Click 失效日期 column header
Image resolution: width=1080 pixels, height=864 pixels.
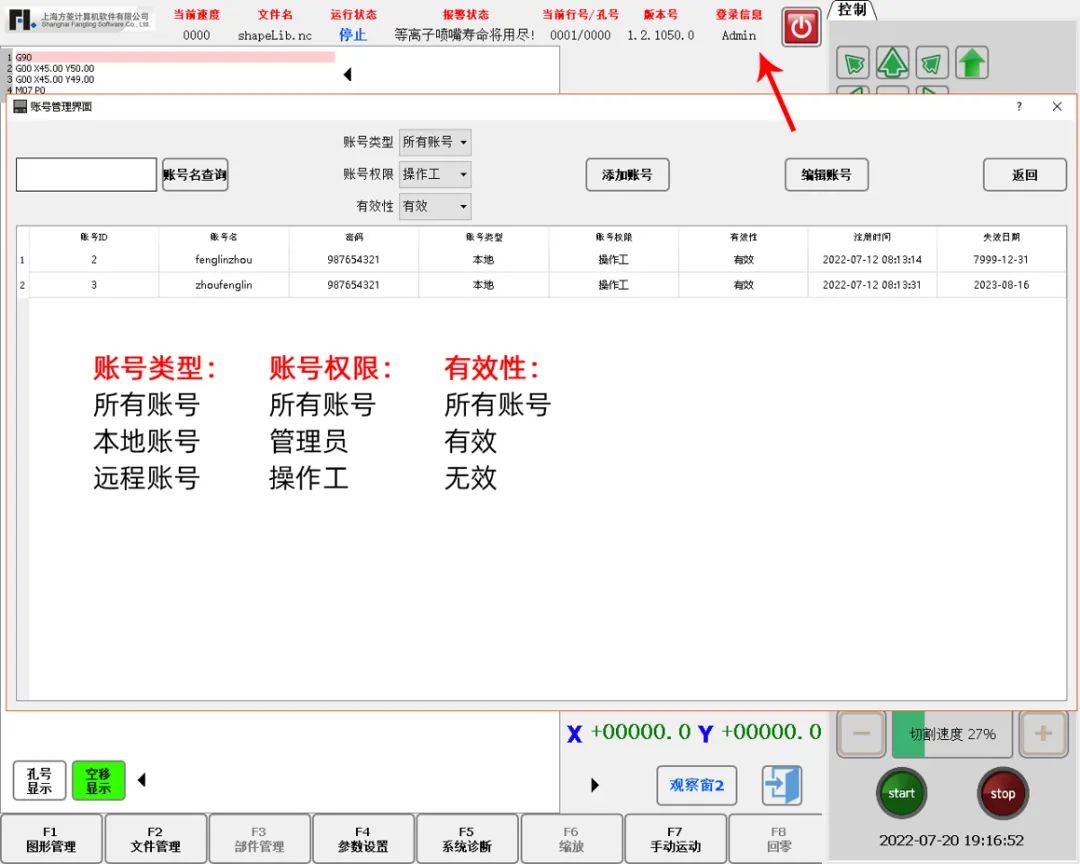(1001, 237)
